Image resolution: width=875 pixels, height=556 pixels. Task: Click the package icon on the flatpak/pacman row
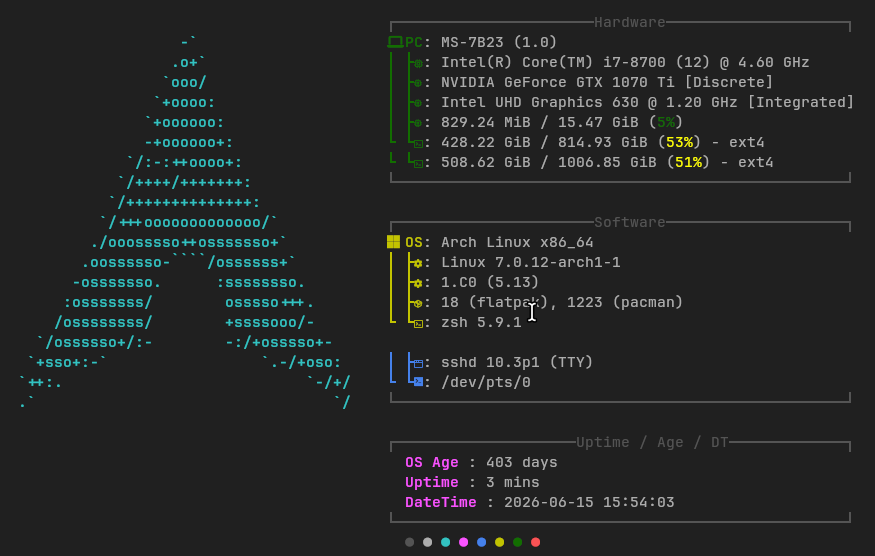click(418, 304)
